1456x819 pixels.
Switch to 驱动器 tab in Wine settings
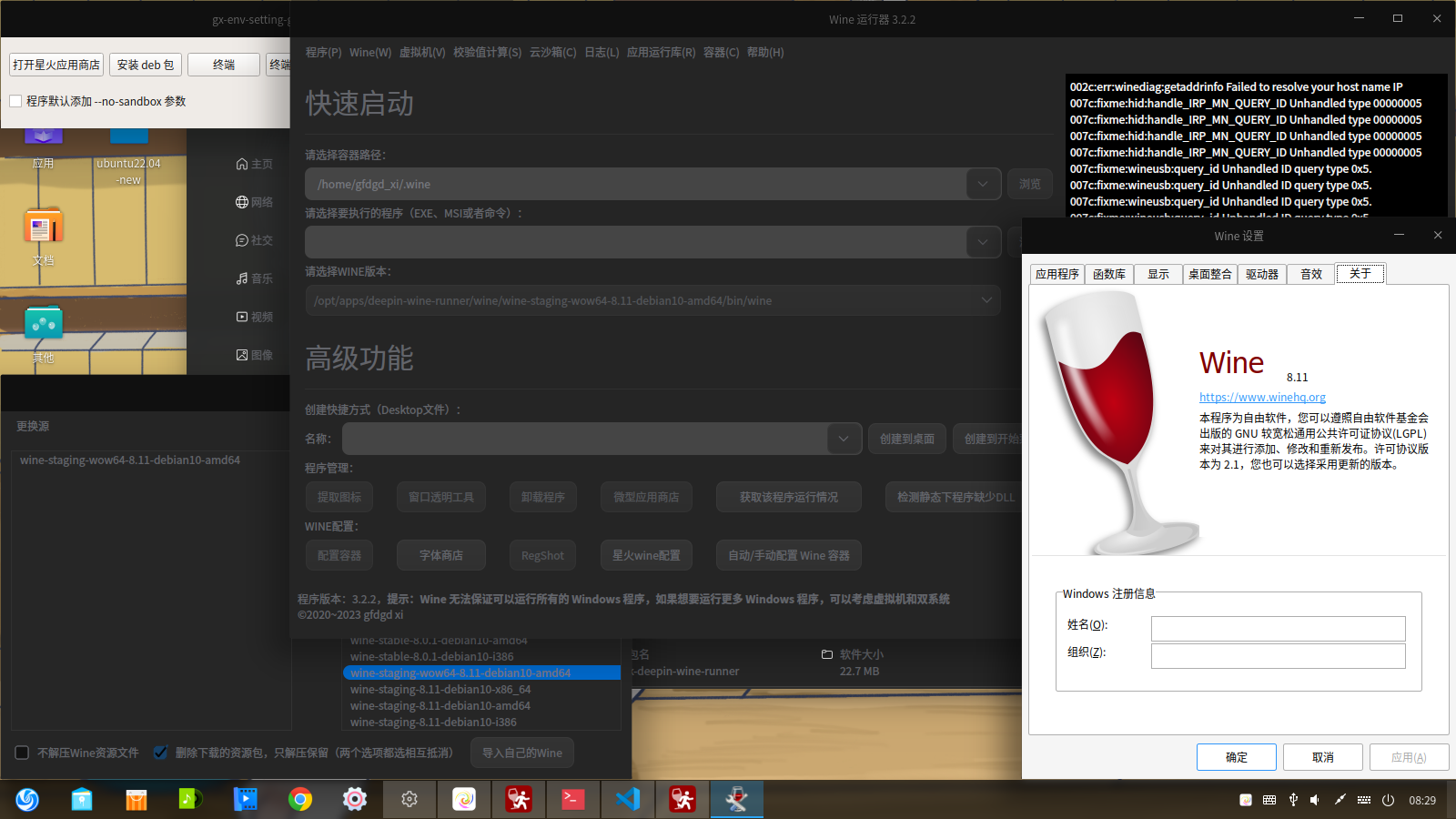click(1262, 274)
